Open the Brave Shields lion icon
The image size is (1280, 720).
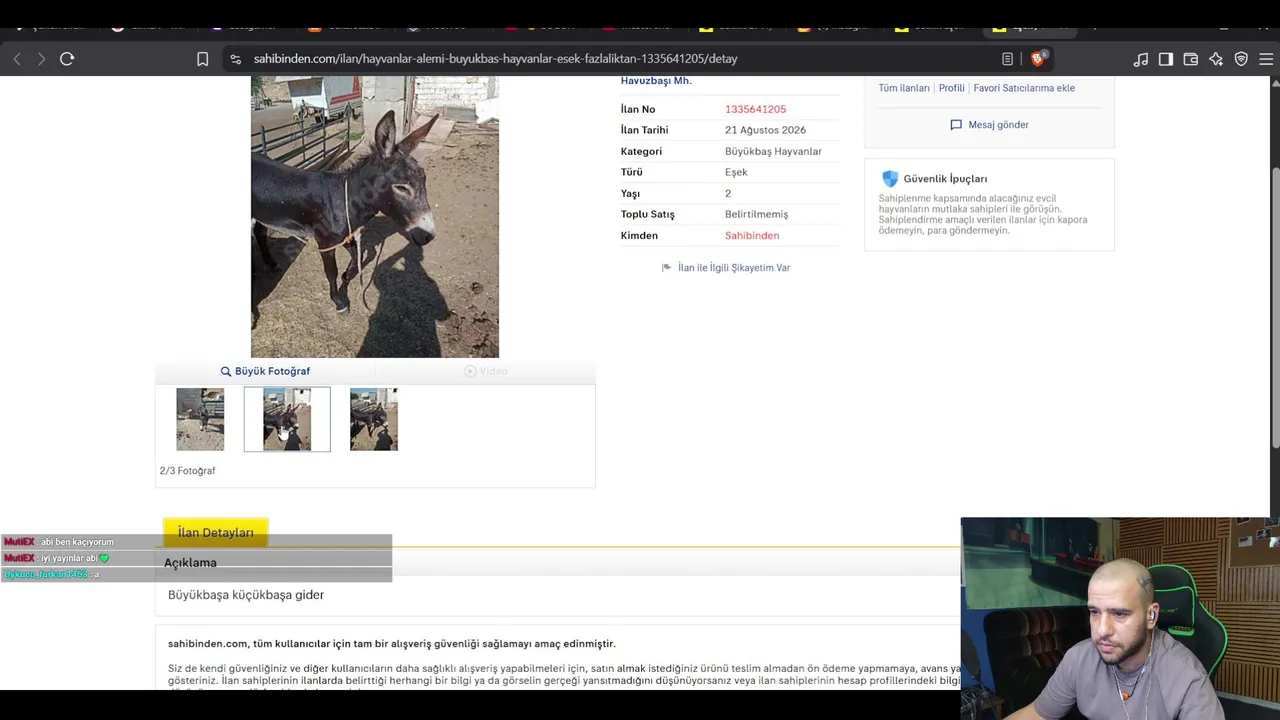pos(1038,59)
